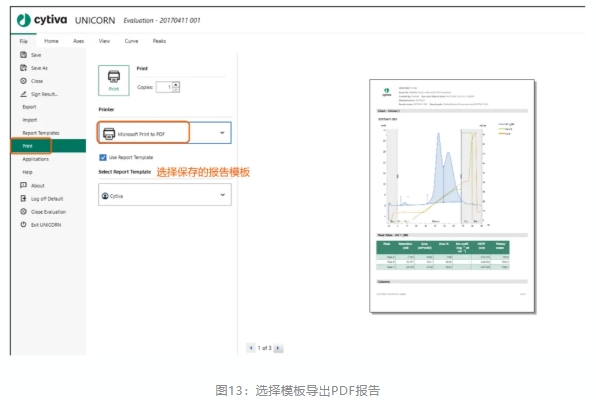Switch to the Home tab
Image resolution: width=596 pixels, height=402 pixels.
click(51, 41)
